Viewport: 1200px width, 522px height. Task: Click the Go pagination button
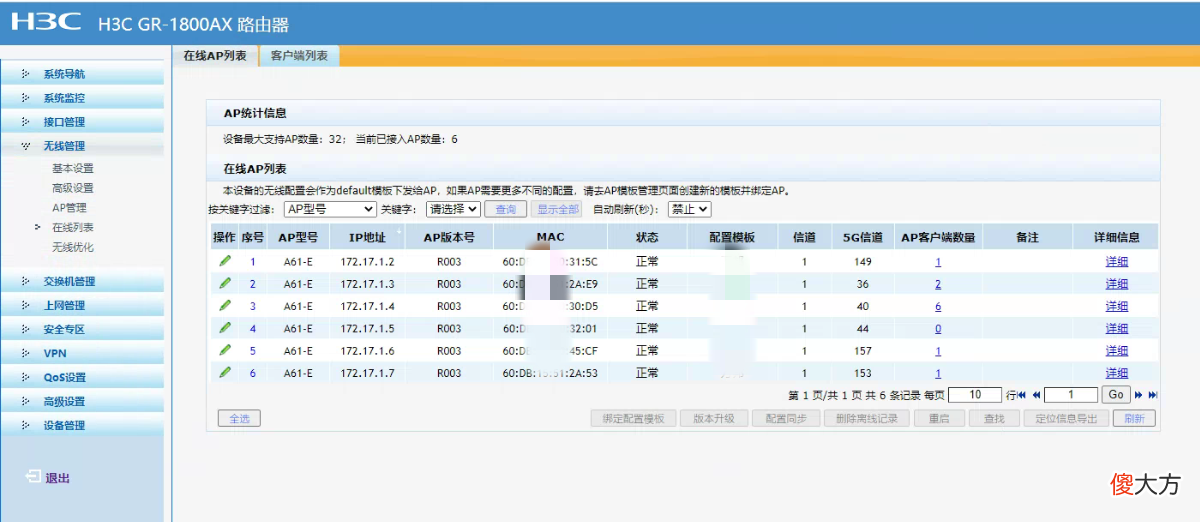pyautogui.click(x=1117, y=395)
